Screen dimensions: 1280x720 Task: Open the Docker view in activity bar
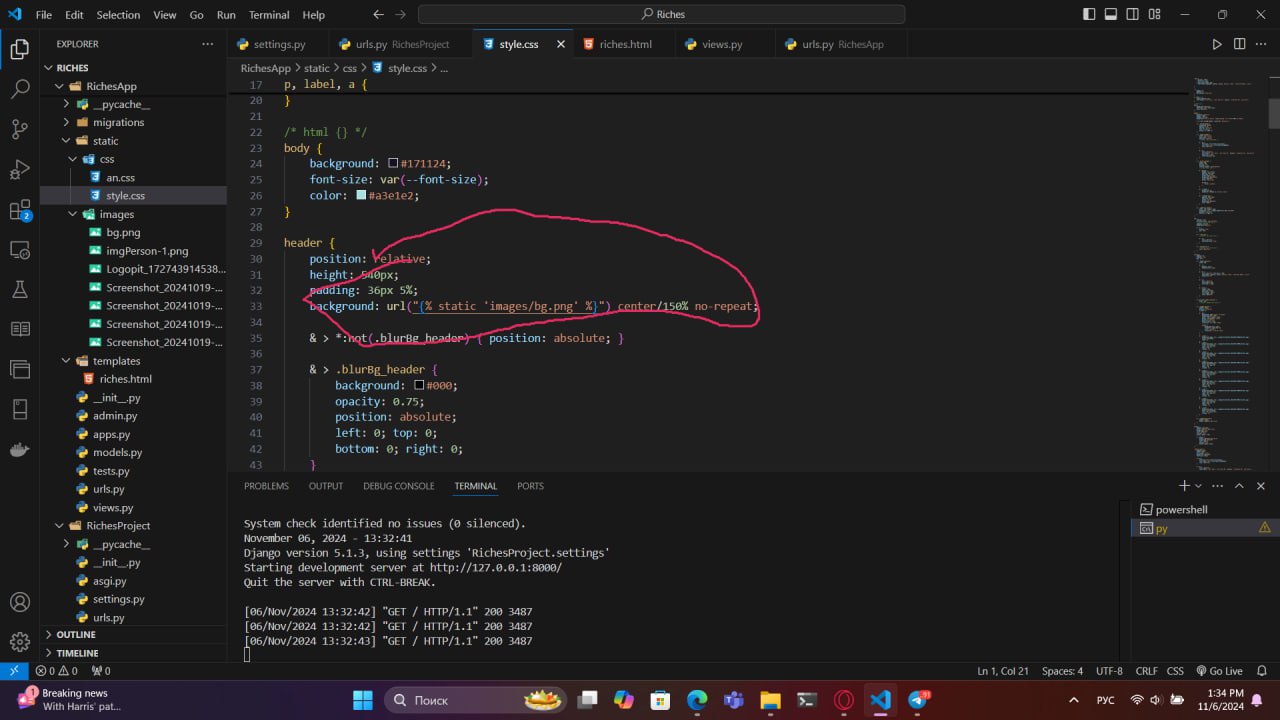[19, 449]
